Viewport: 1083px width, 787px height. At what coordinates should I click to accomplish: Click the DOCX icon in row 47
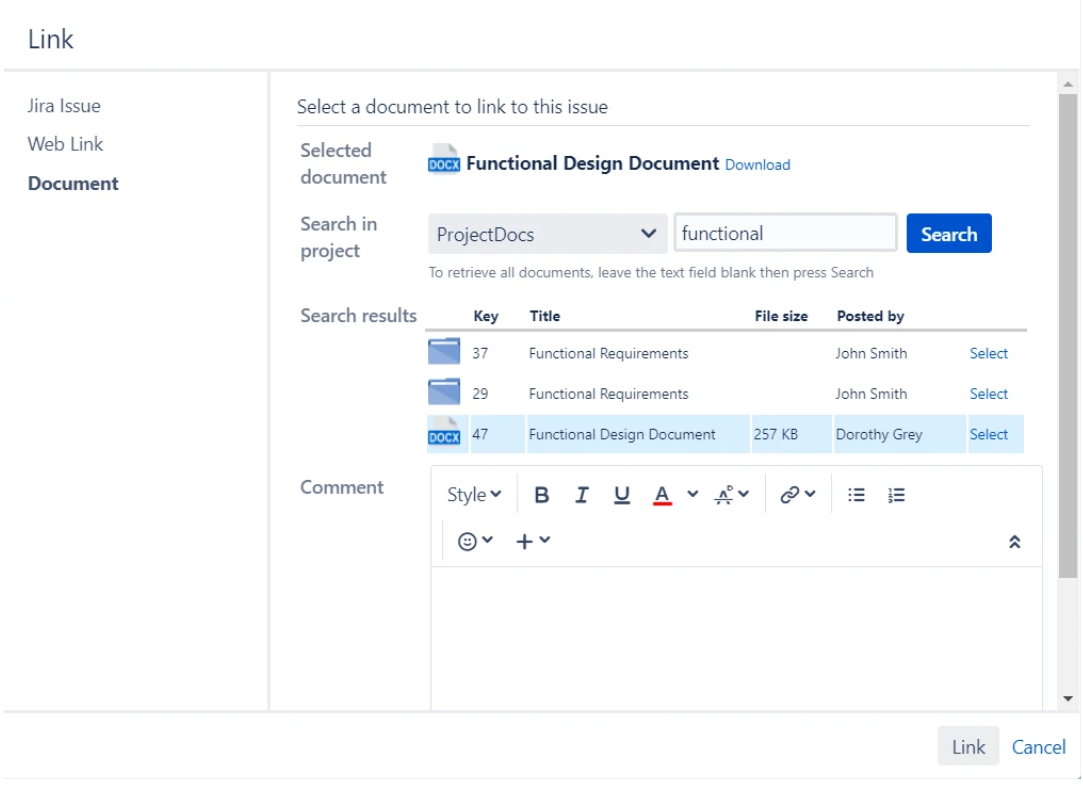pyautogui.click(x=444, y=434)
